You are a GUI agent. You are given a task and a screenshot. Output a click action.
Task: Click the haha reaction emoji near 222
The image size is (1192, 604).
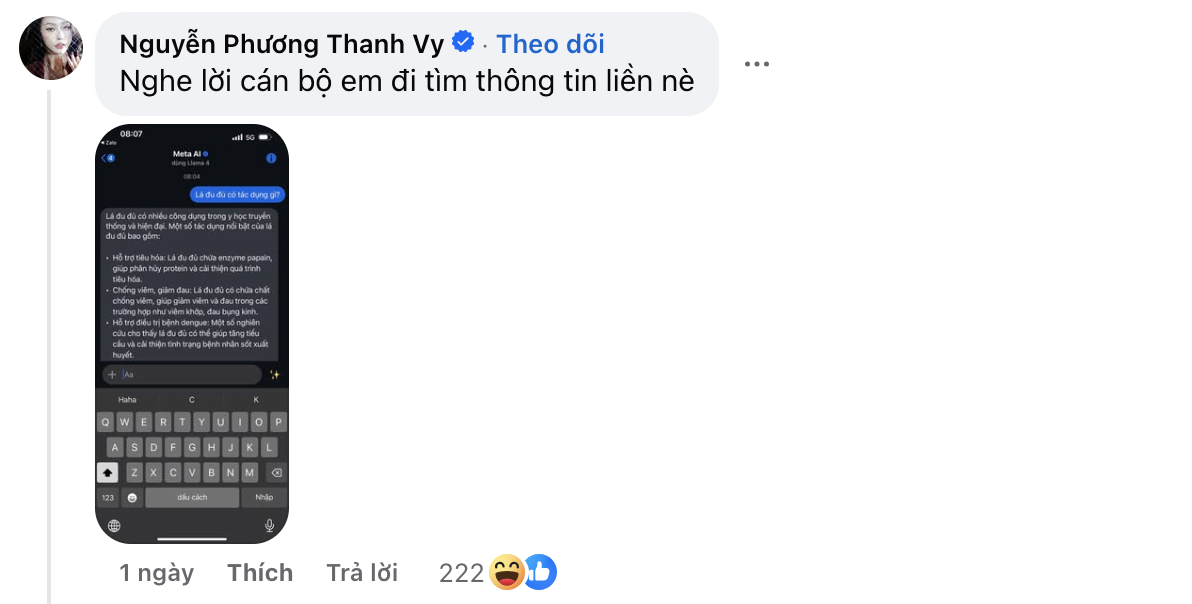(509, 572)
